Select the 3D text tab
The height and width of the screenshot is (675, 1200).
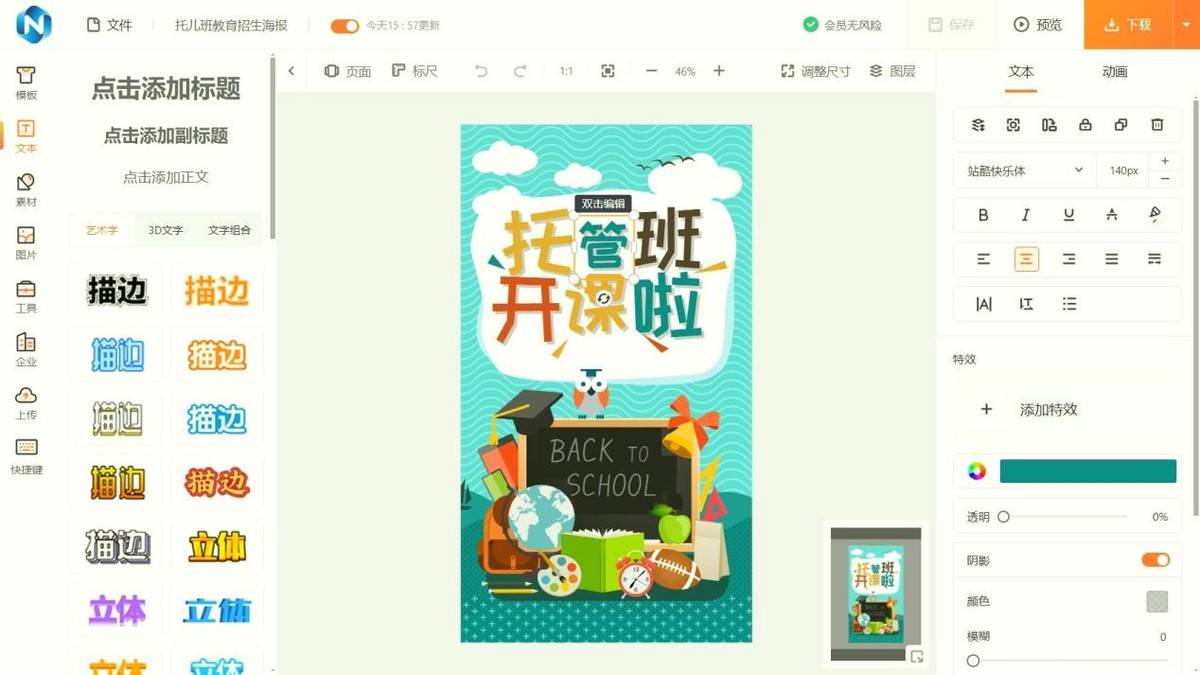pos(166,230)
